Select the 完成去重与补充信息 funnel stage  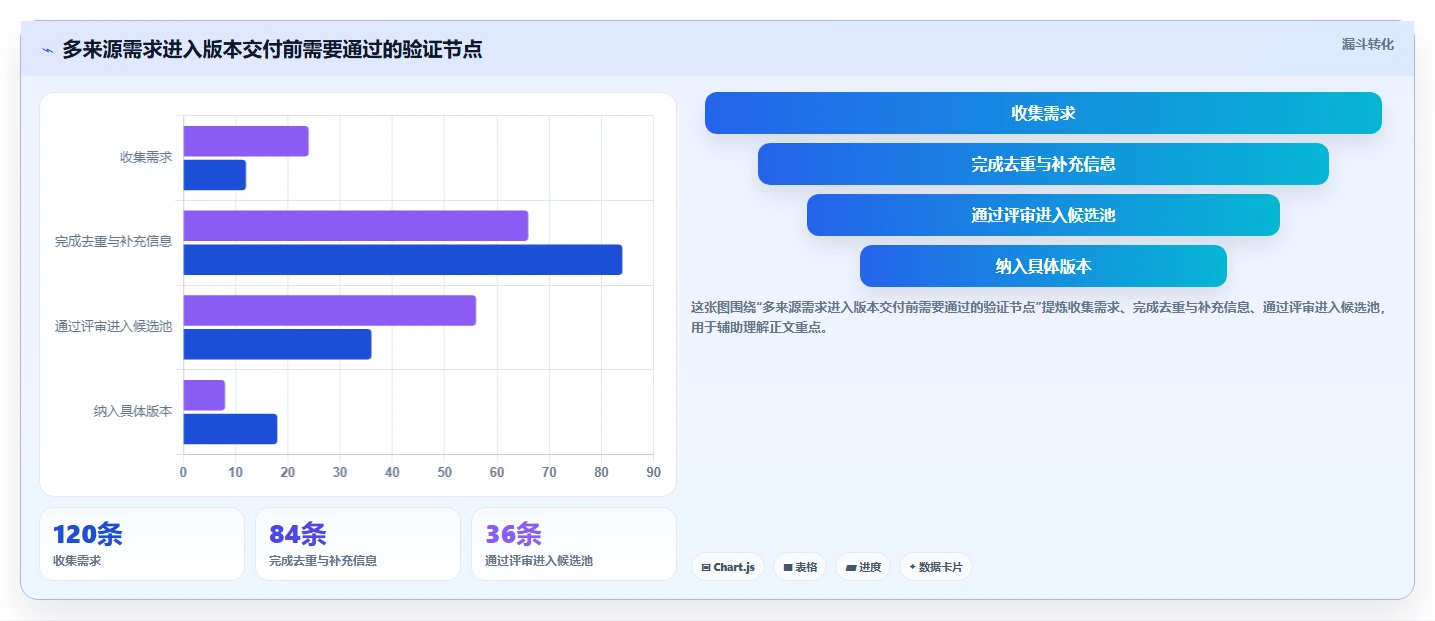[1043, 164]
